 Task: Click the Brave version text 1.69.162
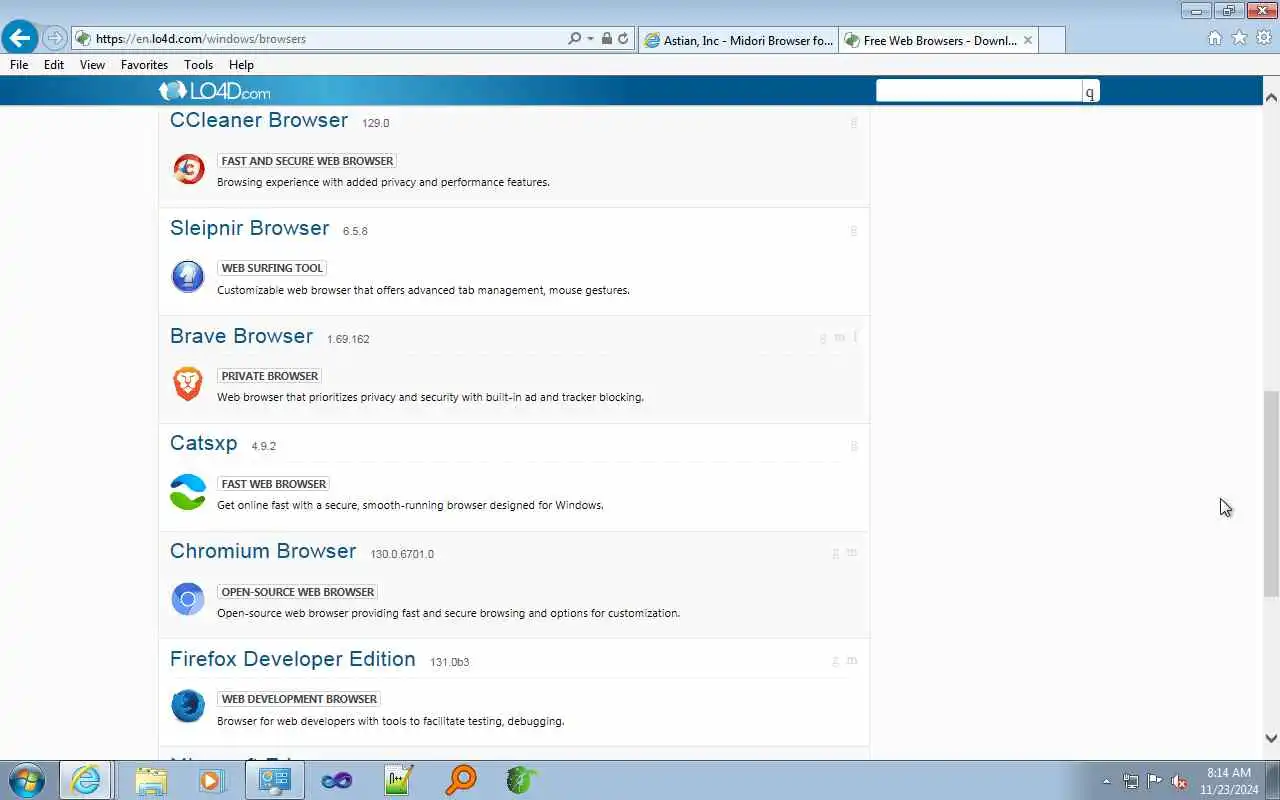(348, 339)
